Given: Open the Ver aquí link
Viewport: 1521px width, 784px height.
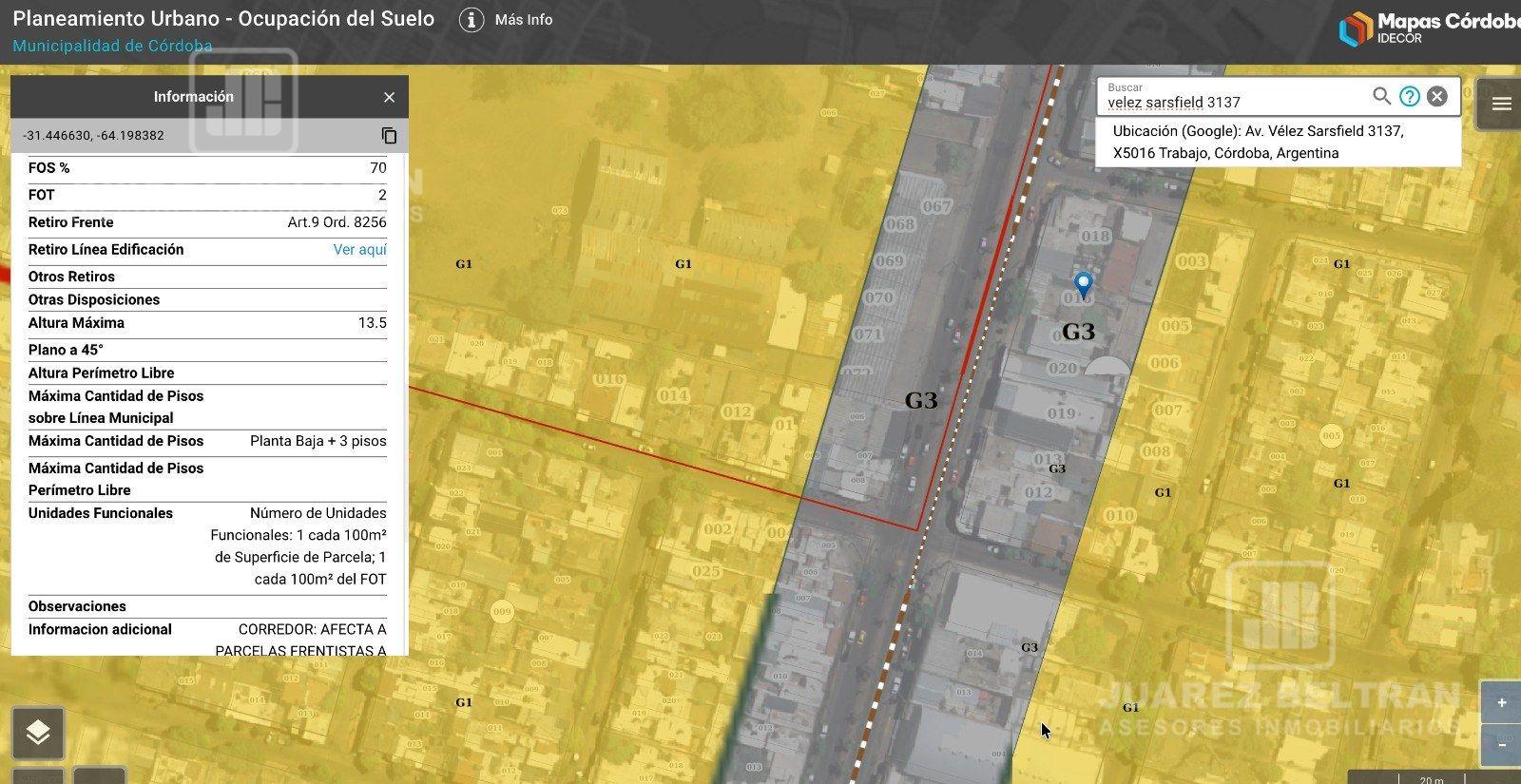Looking at the screenshot, I should pyautogui.click(x=359, y=250).
